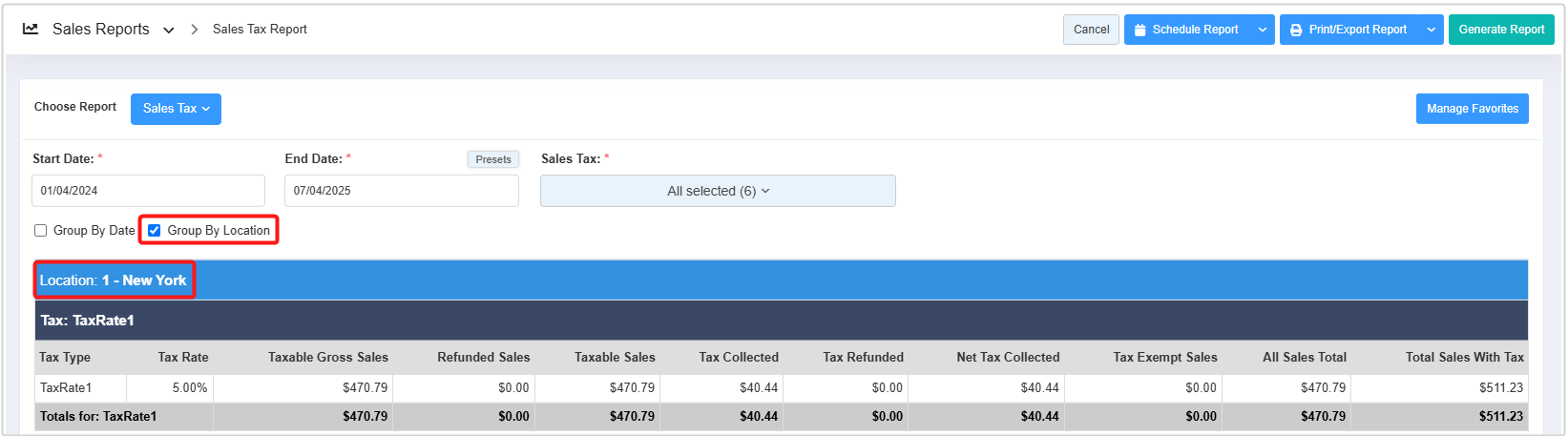Screen dimensions: 1568x436
Task: Click the date Presets button
Action: click(x=493, y=159)
